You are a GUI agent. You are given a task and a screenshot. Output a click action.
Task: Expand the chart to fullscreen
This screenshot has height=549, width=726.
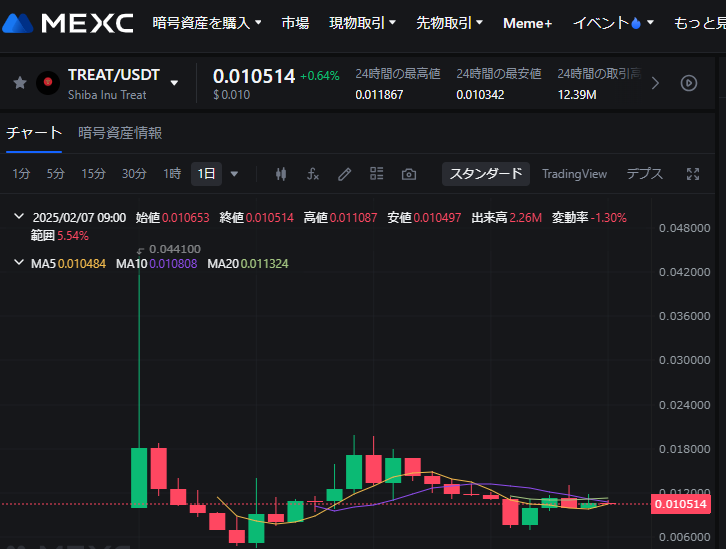point(693,174)
